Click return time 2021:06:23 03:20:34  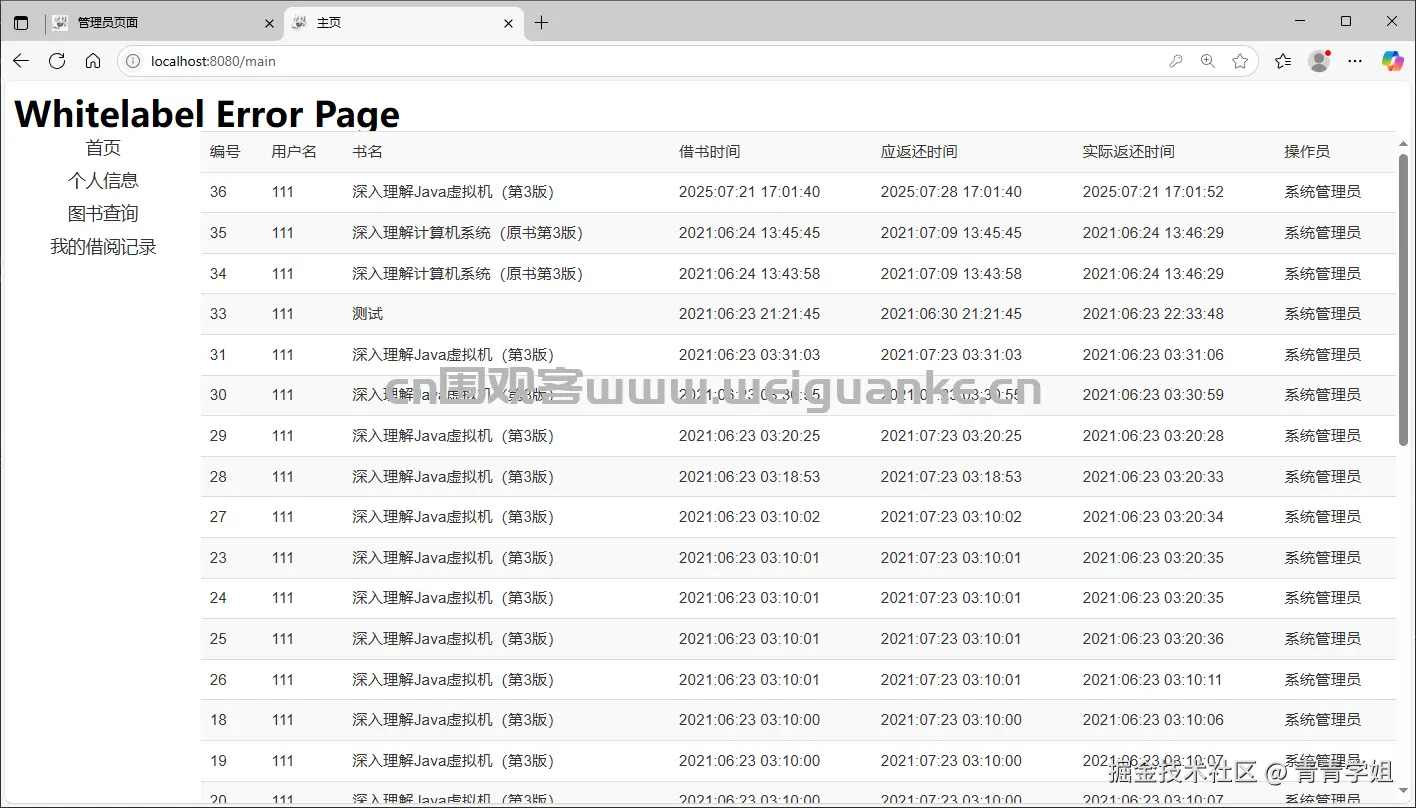click(x=1153, y=517)
